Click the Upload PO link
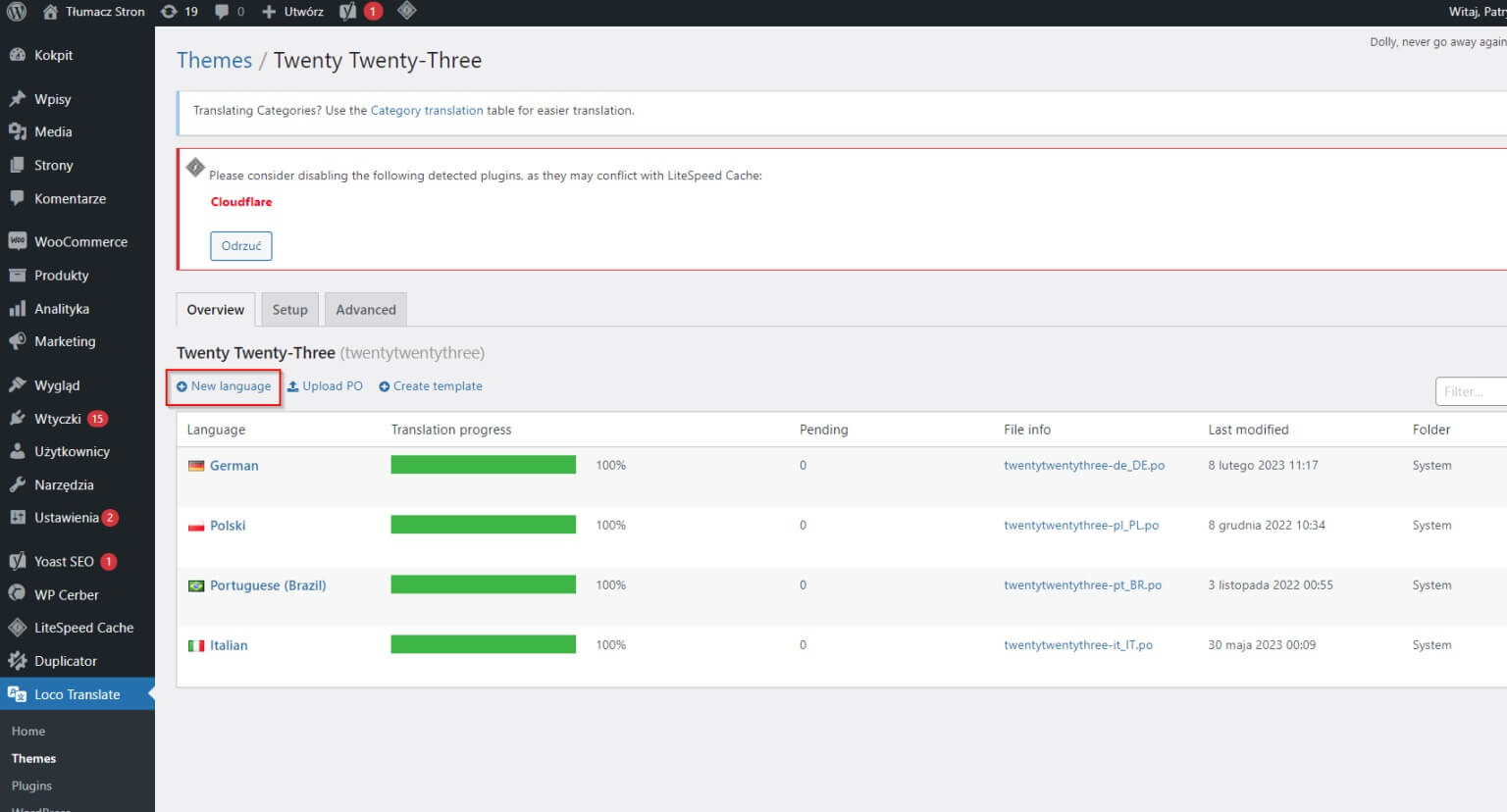The image size is (1507, 812). [325, 386]
